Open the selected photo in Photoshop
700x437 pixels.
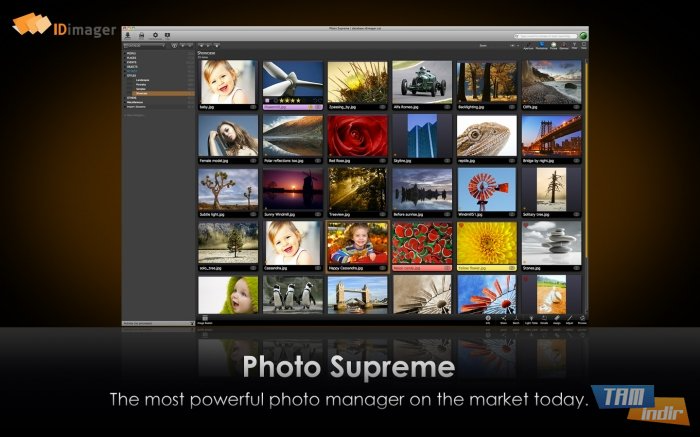[542, 45]
